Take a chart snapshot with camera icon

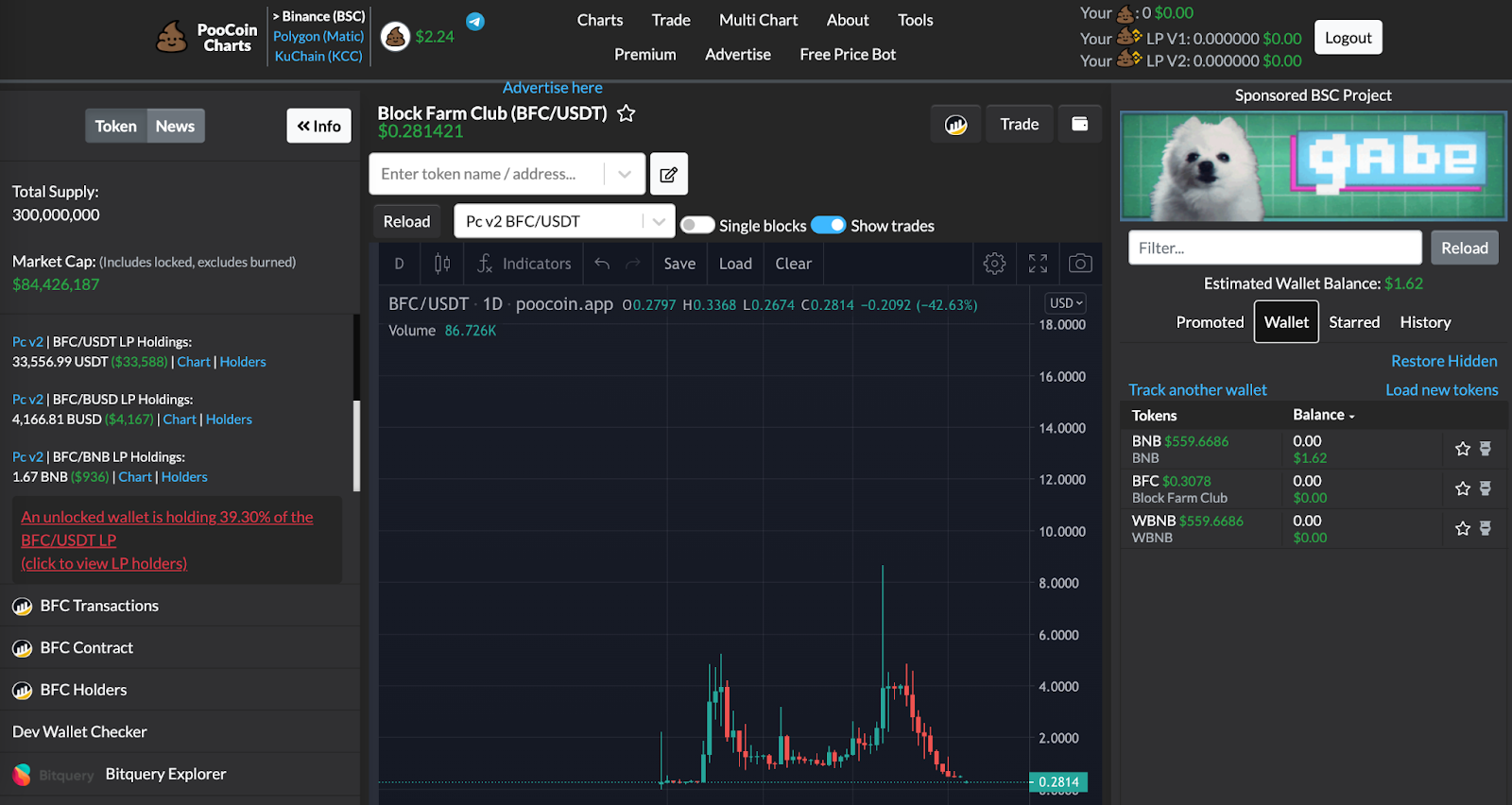[x=1080, y=264]
